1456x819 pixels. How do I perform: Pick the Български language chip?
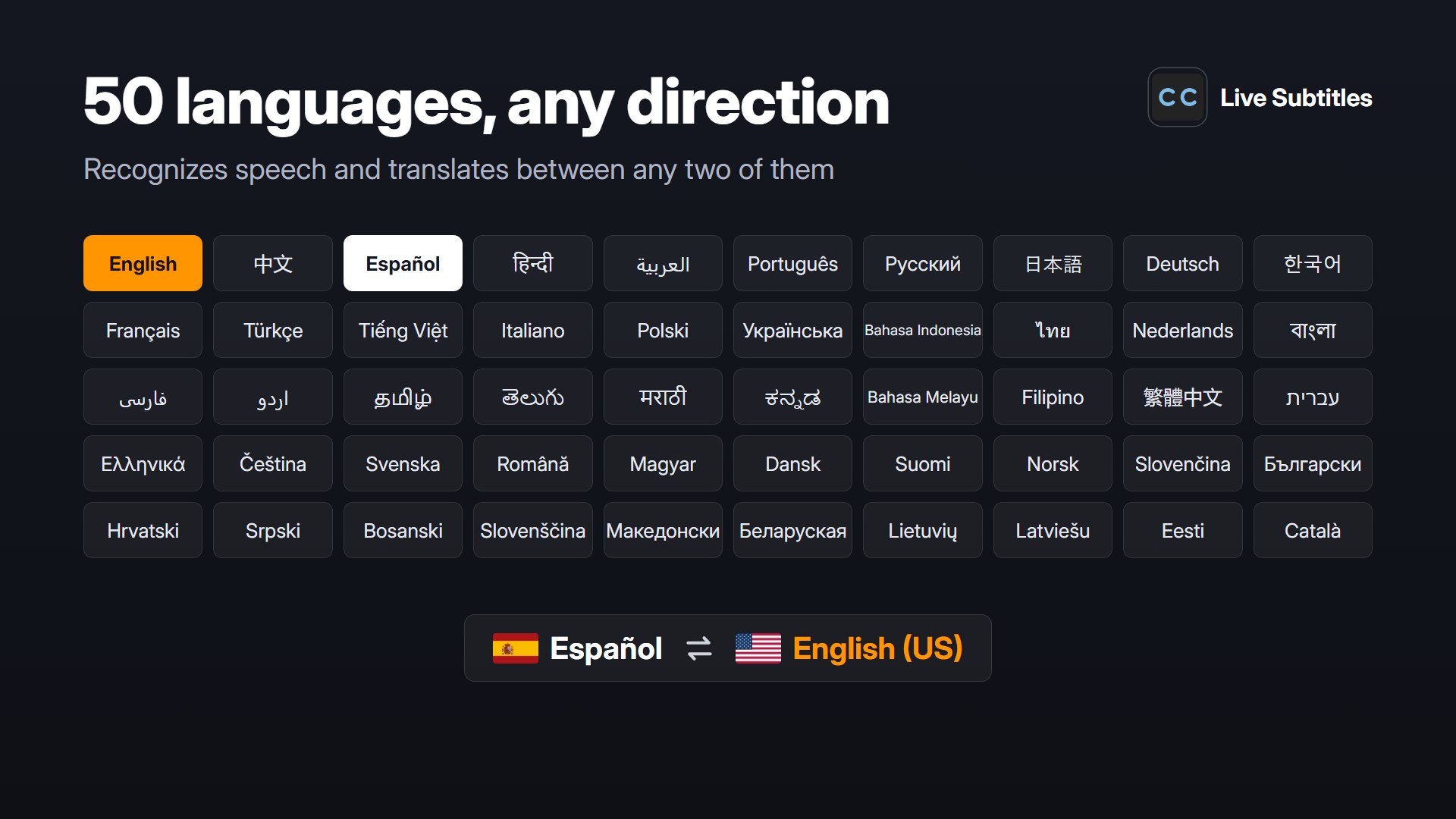click(x=1313, y=463)
